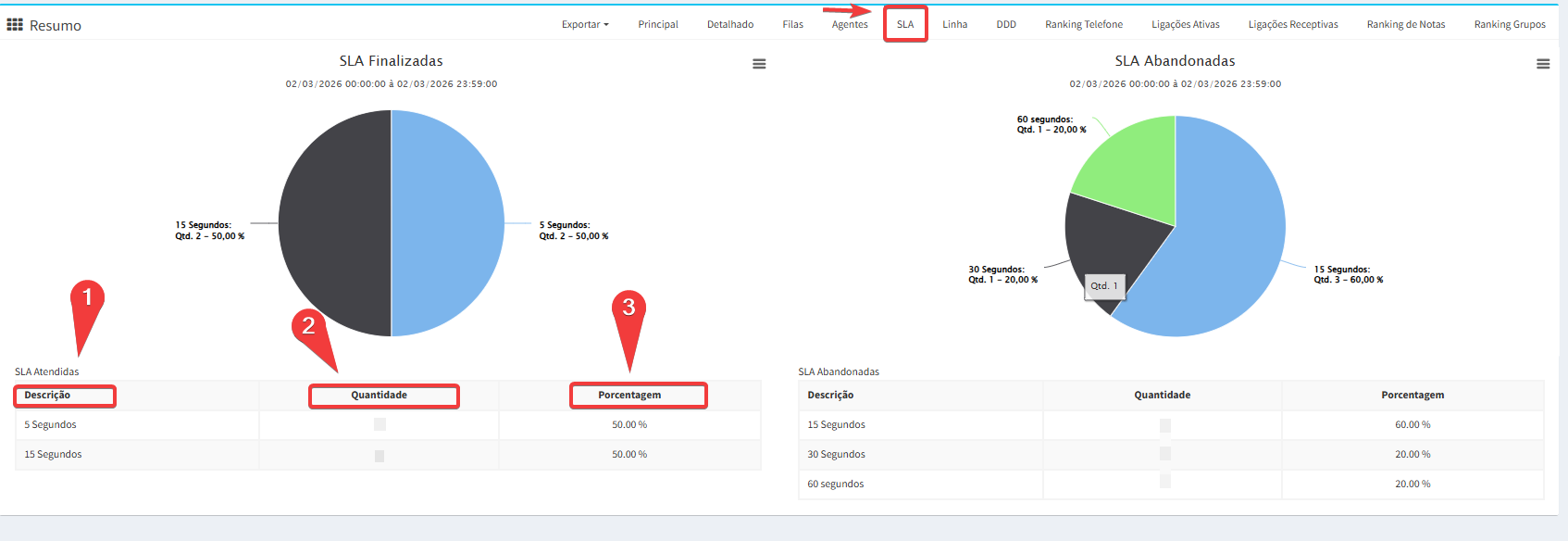Select the Agentes tab
Viewport: 1568px width, 541px height.
pos(850,25)
